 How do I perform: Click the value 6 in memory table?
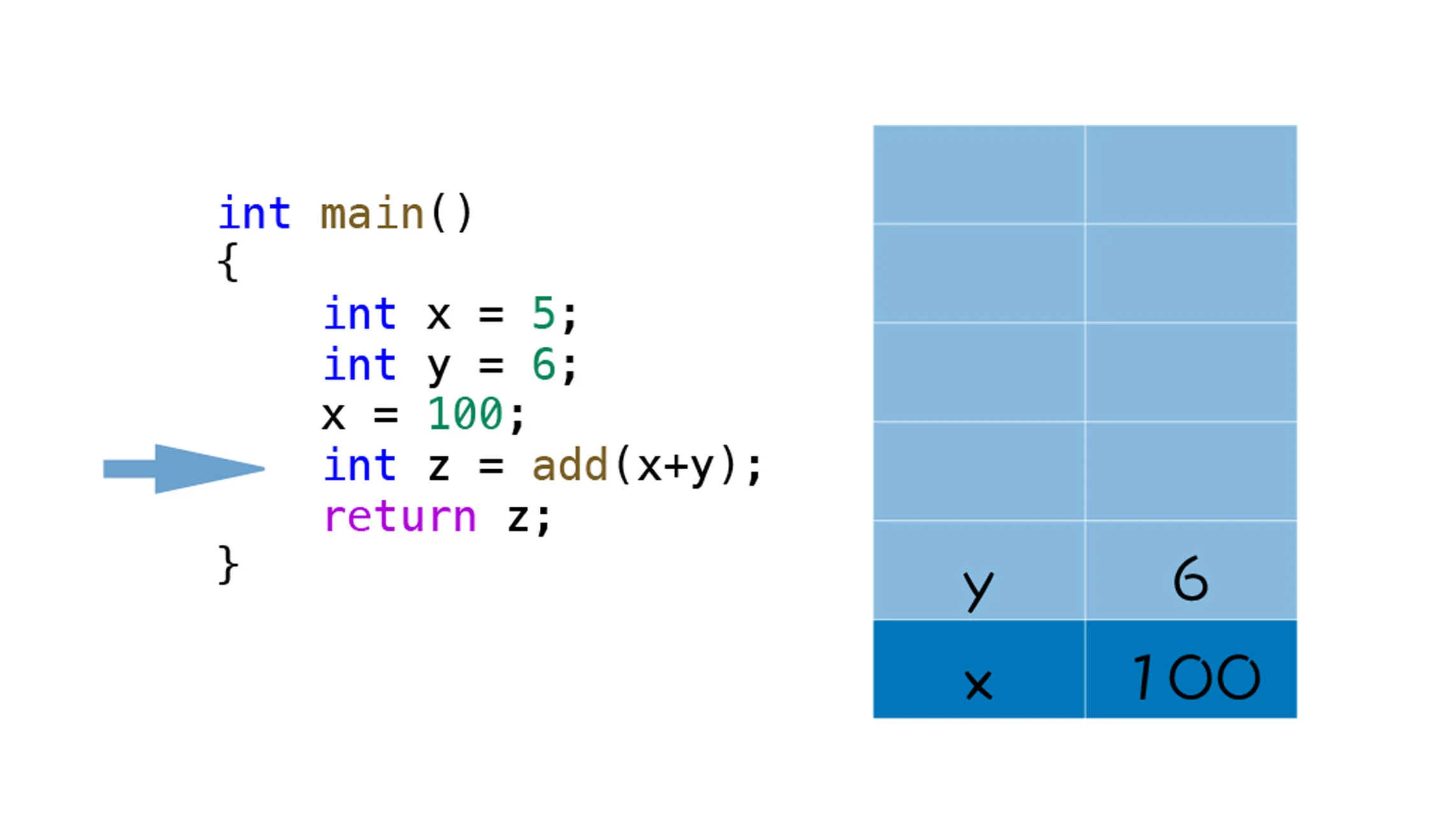[x=1192, y=580]
